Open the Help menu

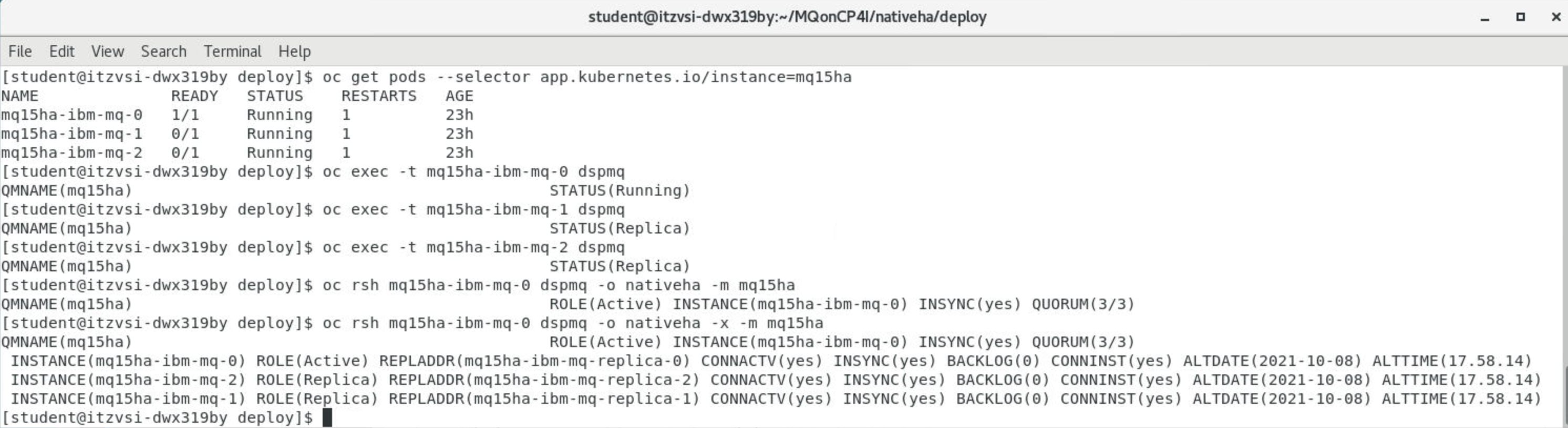pos(295,51)
